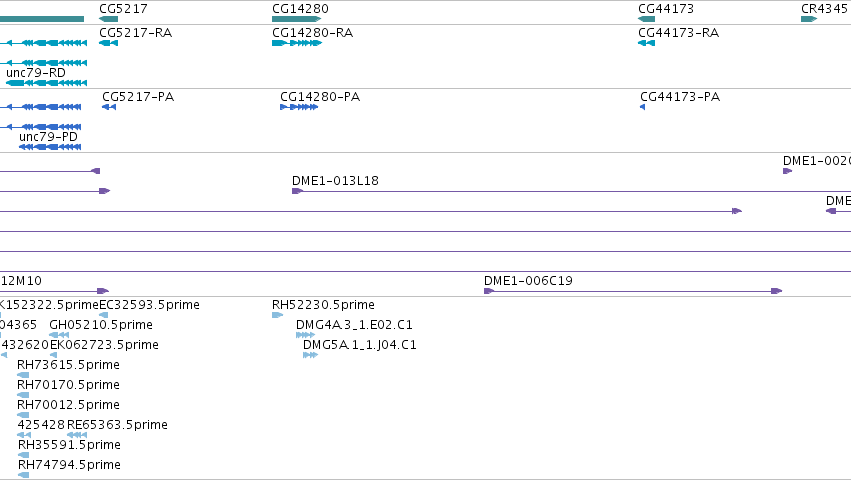851x480 pixels.
Task: Select the RE65363.5prime EST glyph
Action: pyautogui.click(x=77, y=435)
